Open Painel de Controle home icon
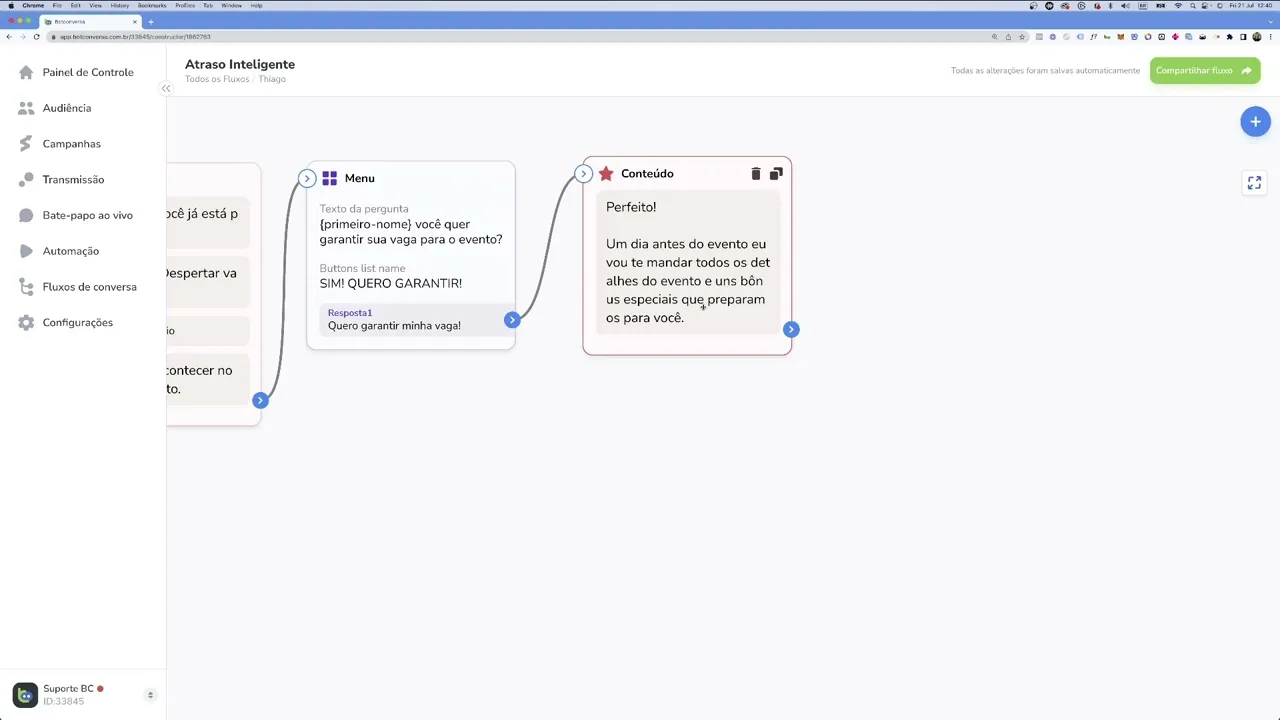Viewport: 1280px width, 720px height. tap(26, 72)
